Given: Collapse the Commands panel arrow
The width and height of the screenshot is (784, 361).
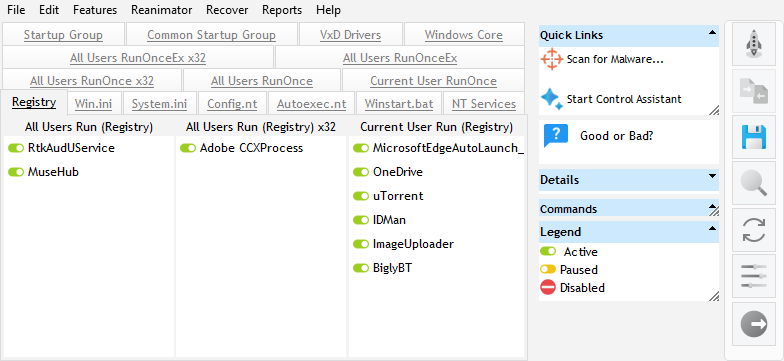Looking at the screenshot, I should coord(712,206).
